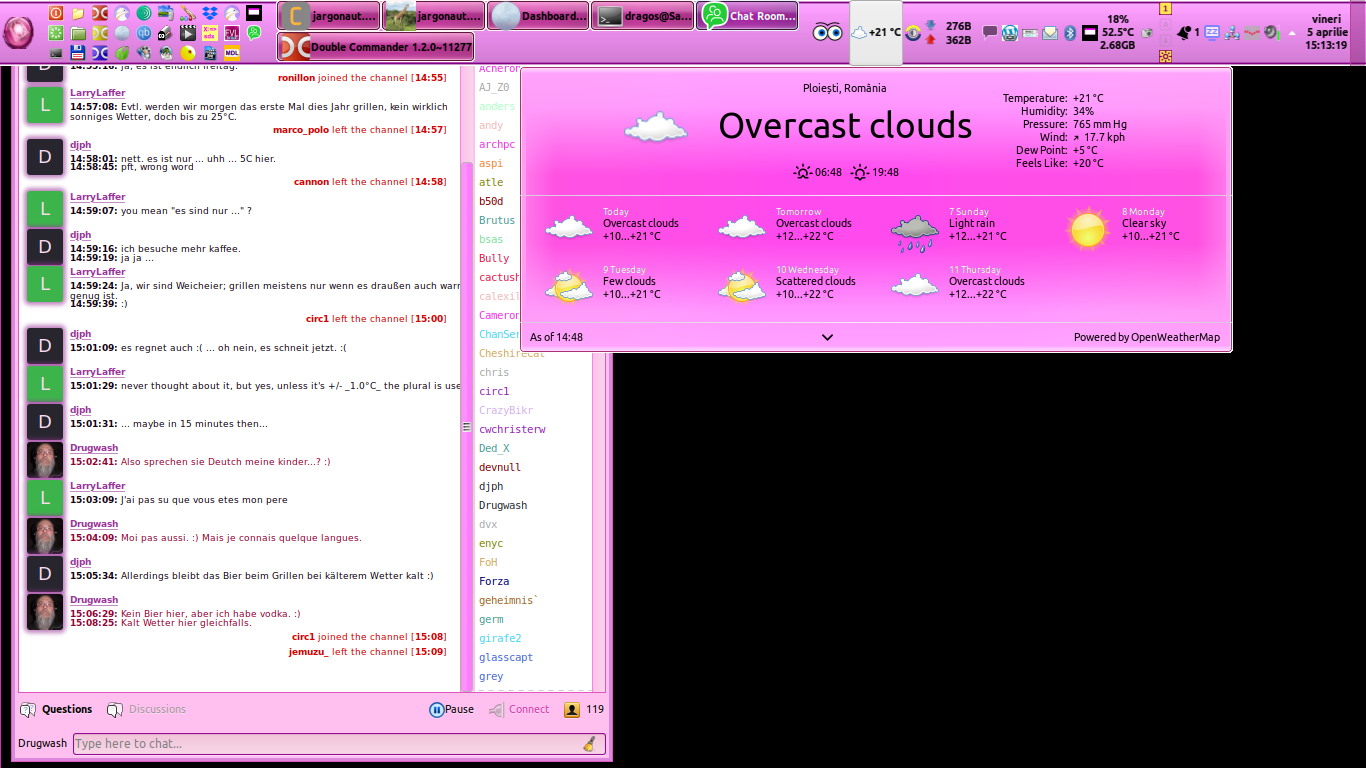
Task: Launch the blue Double Commander shortcut
Action: point(100,52)
